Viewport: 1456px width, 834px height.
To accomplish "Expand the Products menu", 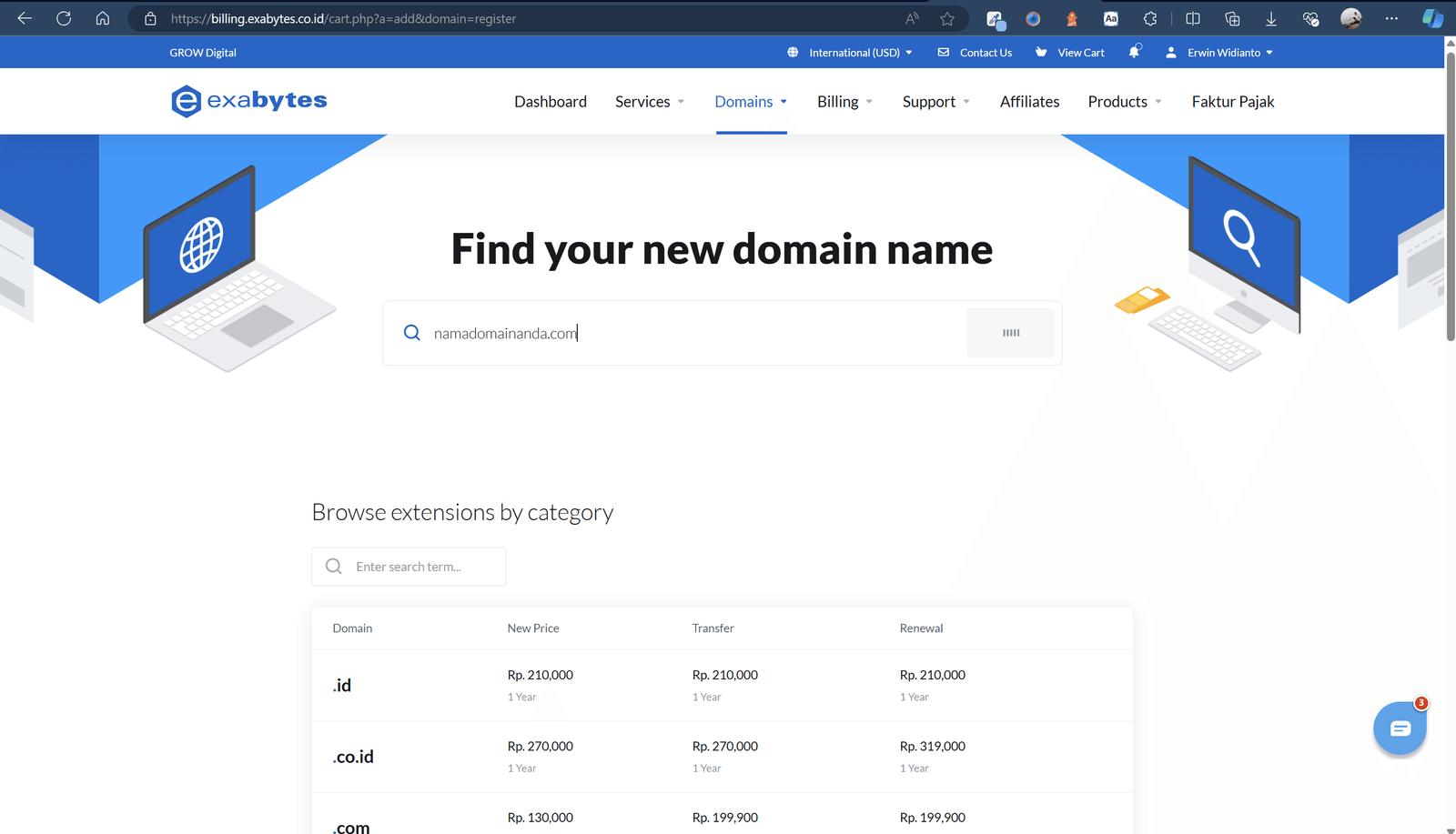I will coord(1125,102).
